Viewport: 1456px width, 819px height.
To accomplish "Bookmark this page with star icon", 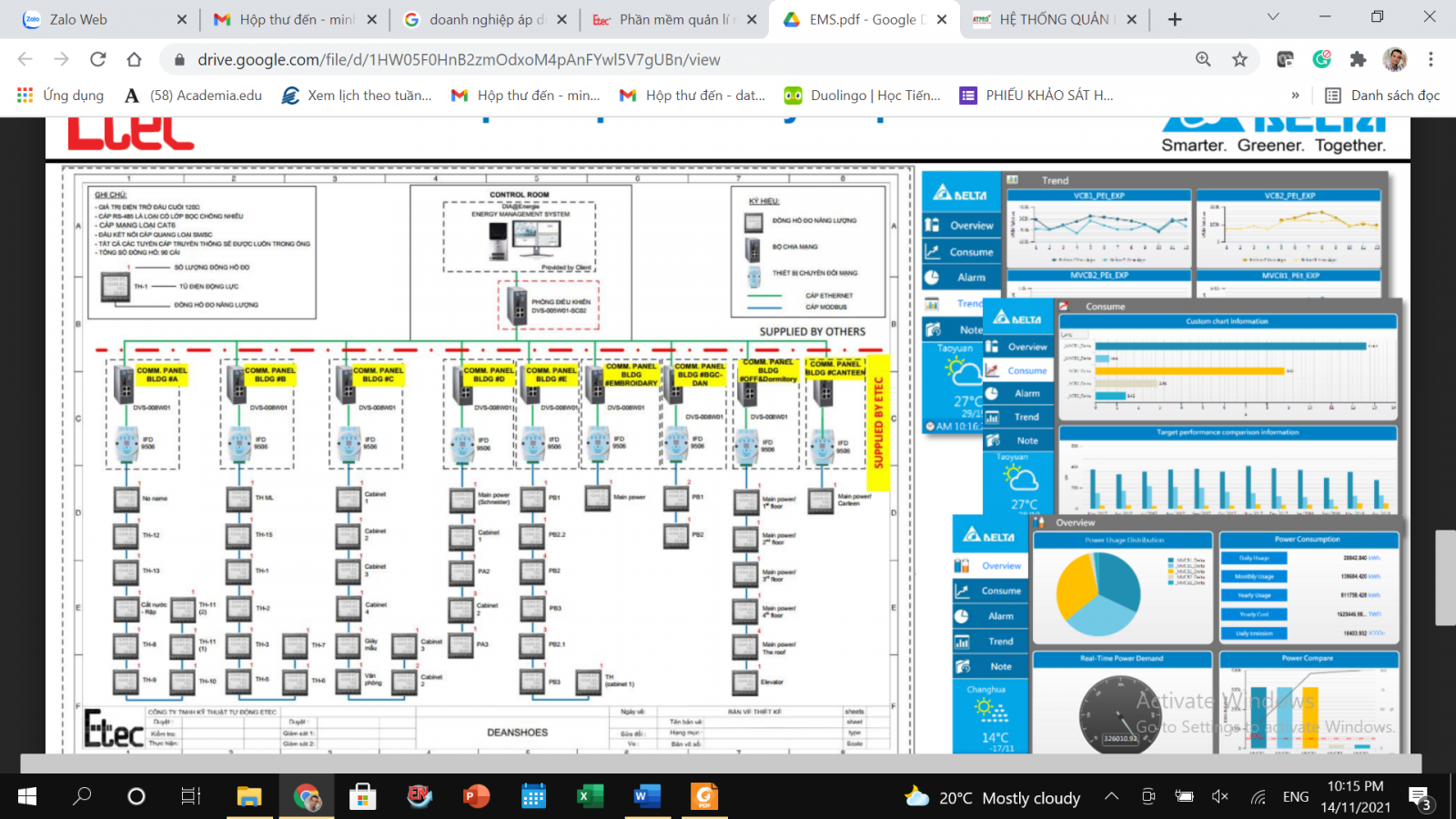I will point(1239,59).
